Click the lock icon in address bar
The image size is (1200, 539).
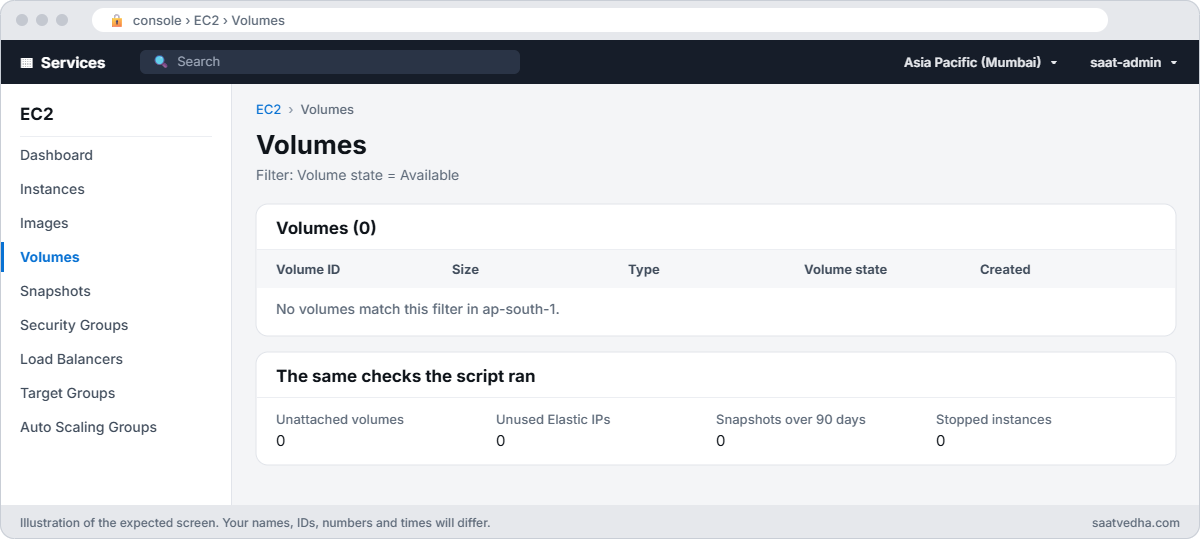tap(117, 20)
